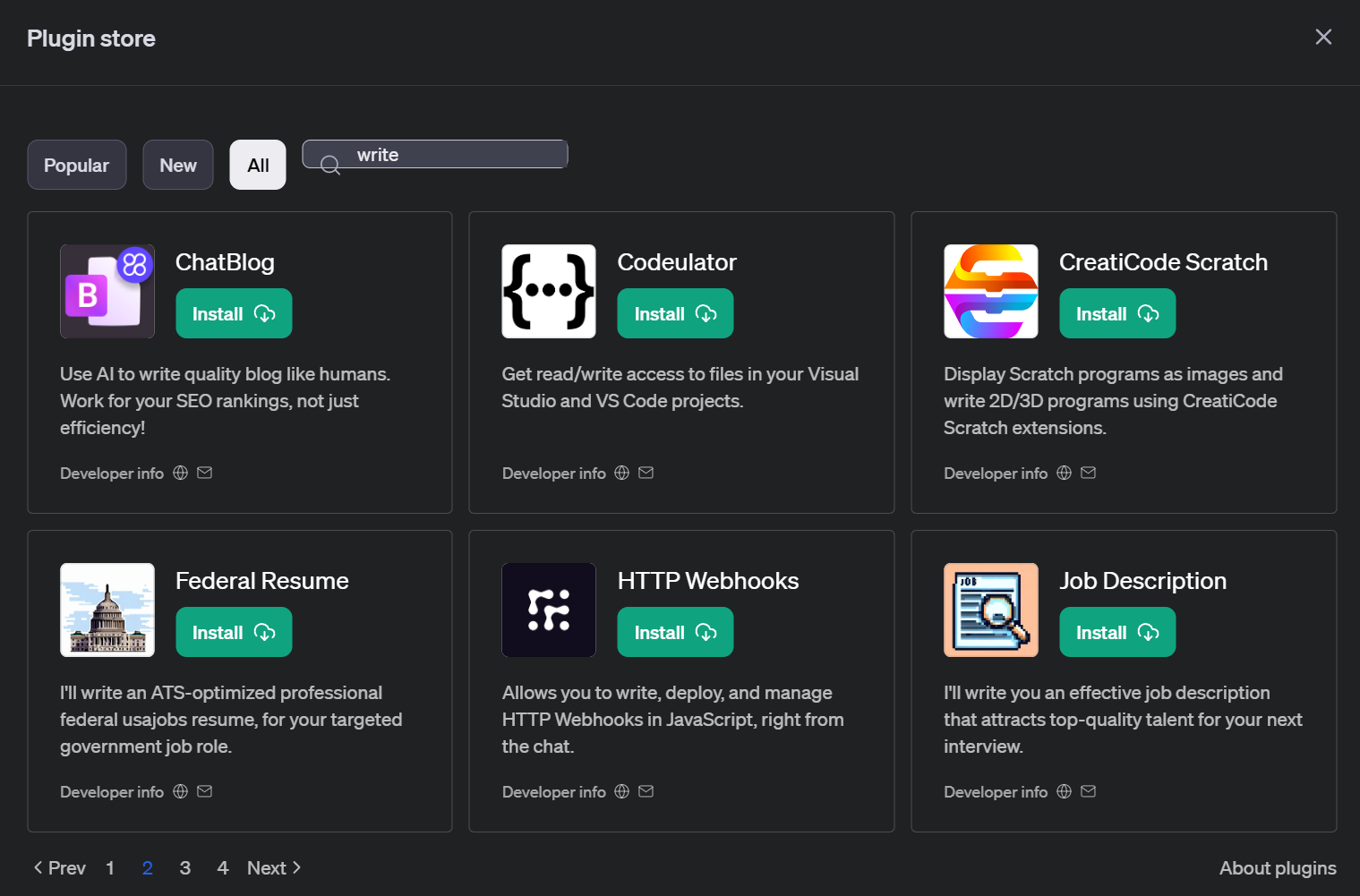Click the Codeulator curly braces logo
The image size is (1360, 896).
pos(548,291)
